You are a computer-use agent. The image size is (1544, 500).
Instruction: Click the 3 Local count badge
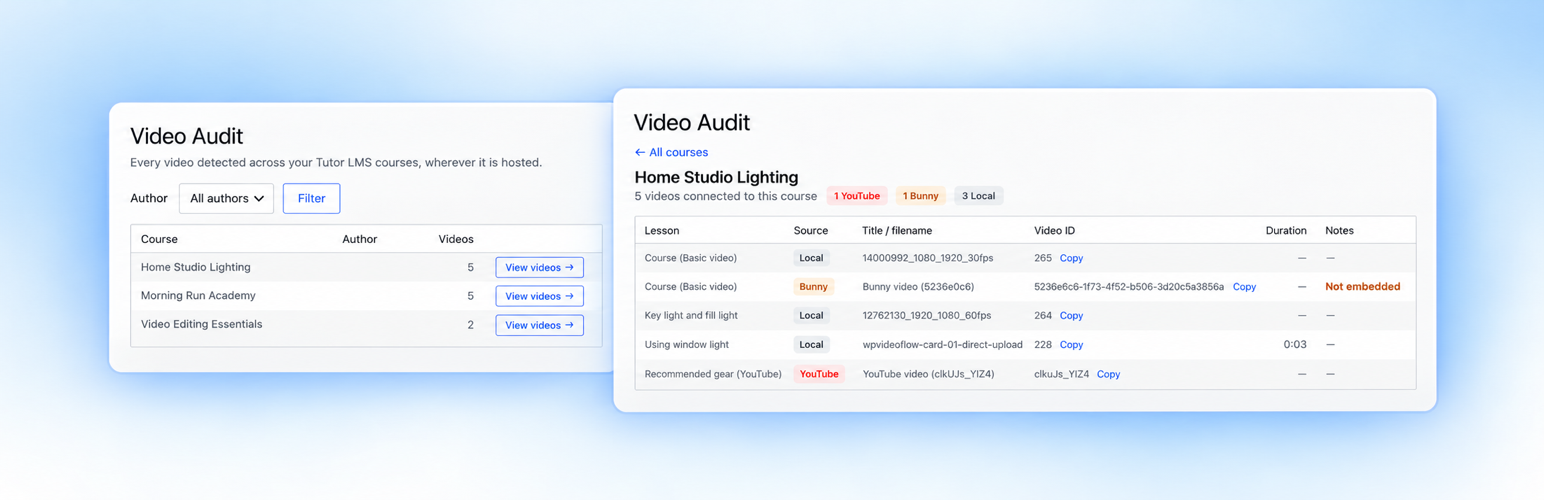(978, 196)
